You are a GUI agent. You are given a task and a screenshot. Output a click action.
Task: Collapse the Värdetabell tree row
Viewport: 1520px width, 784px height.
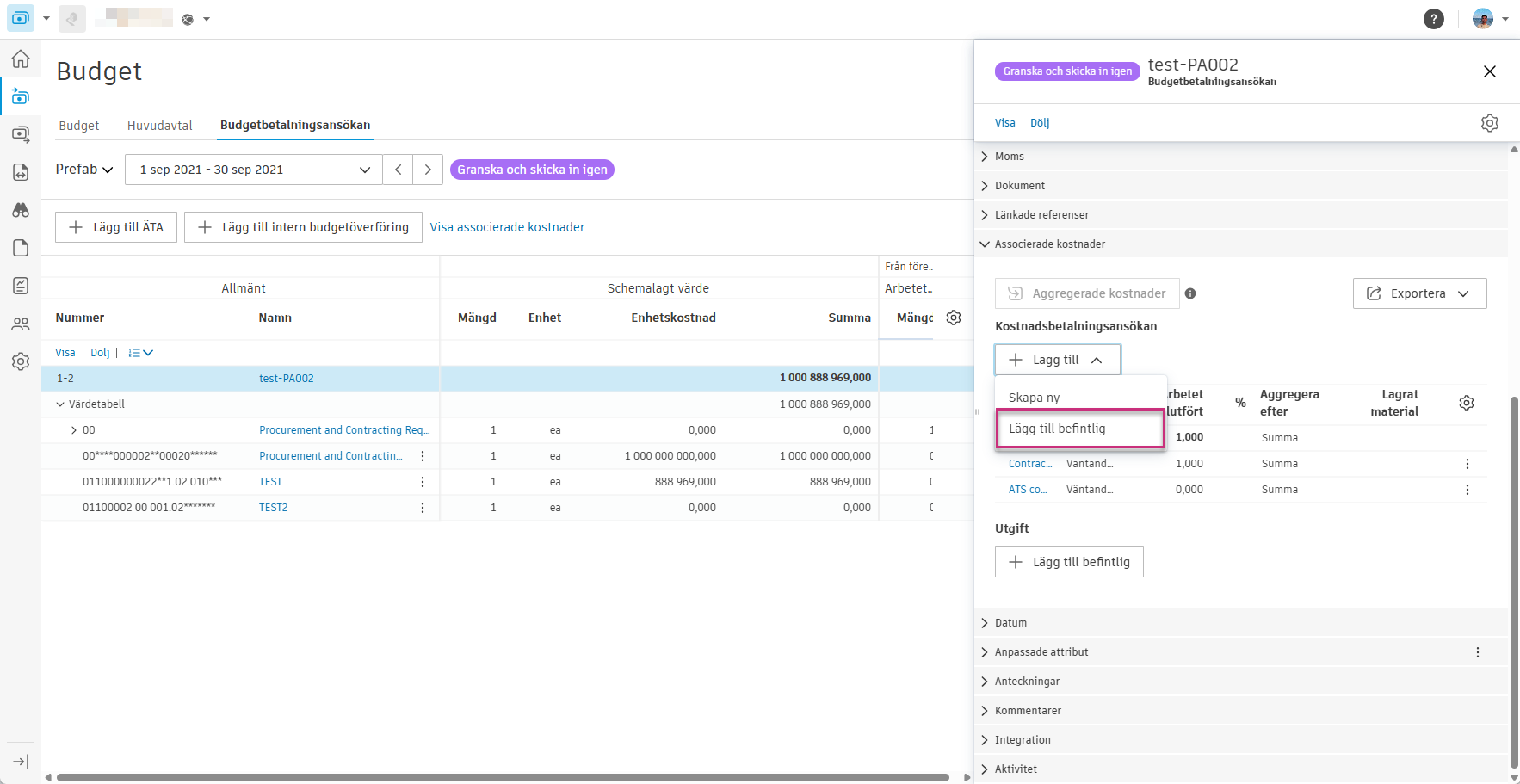tap(60, 404)
